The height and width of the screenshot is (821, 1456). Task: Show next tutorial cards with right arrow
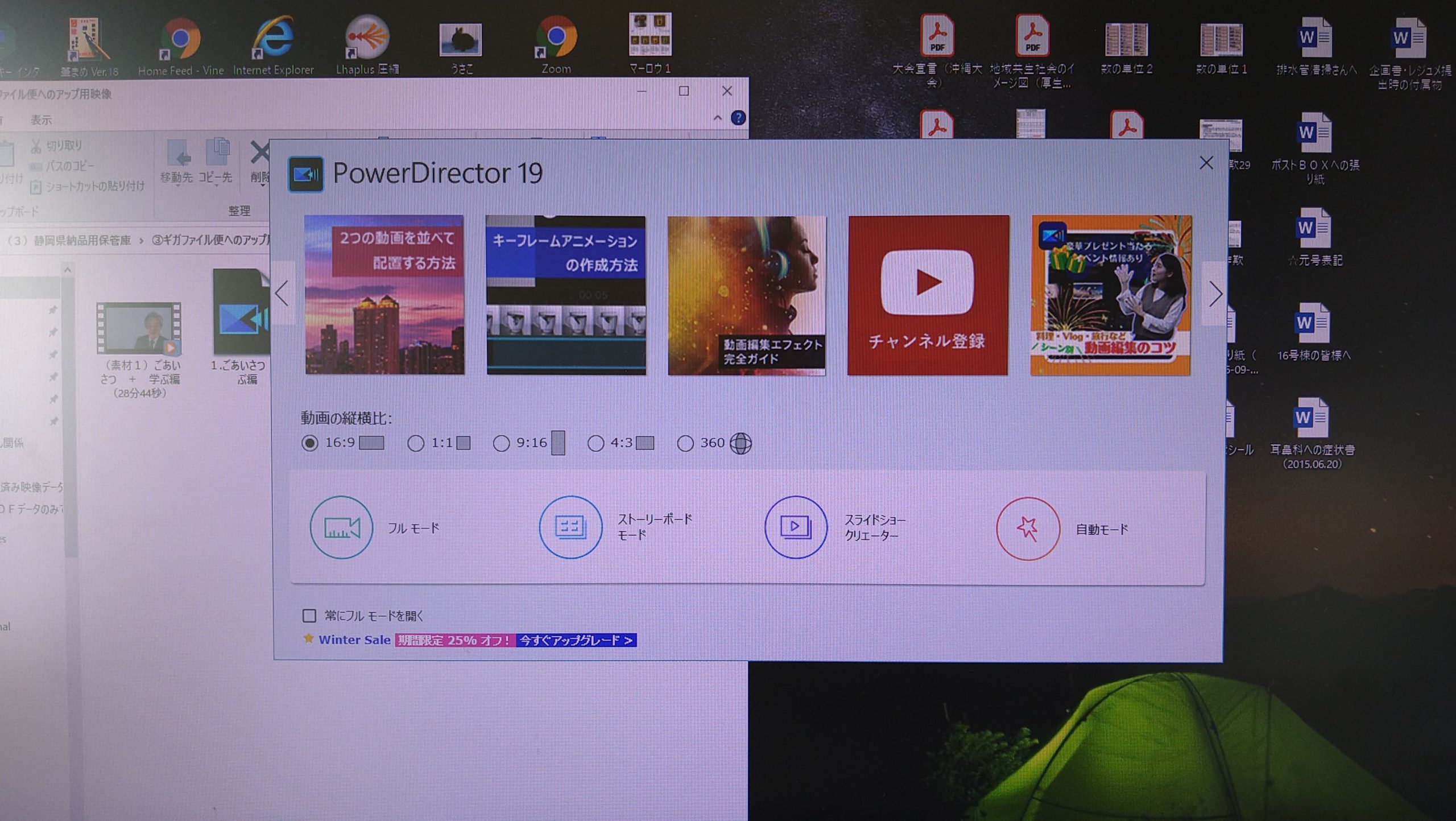point(1215,294)
